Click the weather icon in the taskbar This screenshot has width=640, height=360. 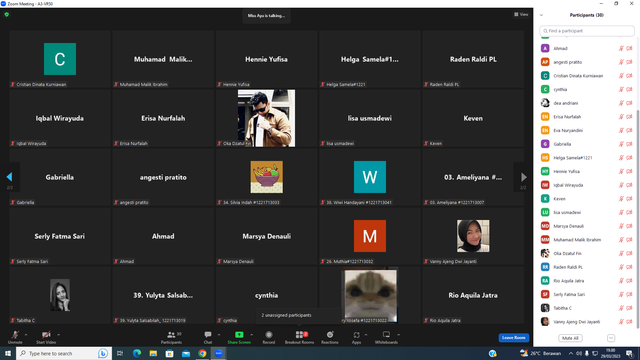tap(524, 353)
